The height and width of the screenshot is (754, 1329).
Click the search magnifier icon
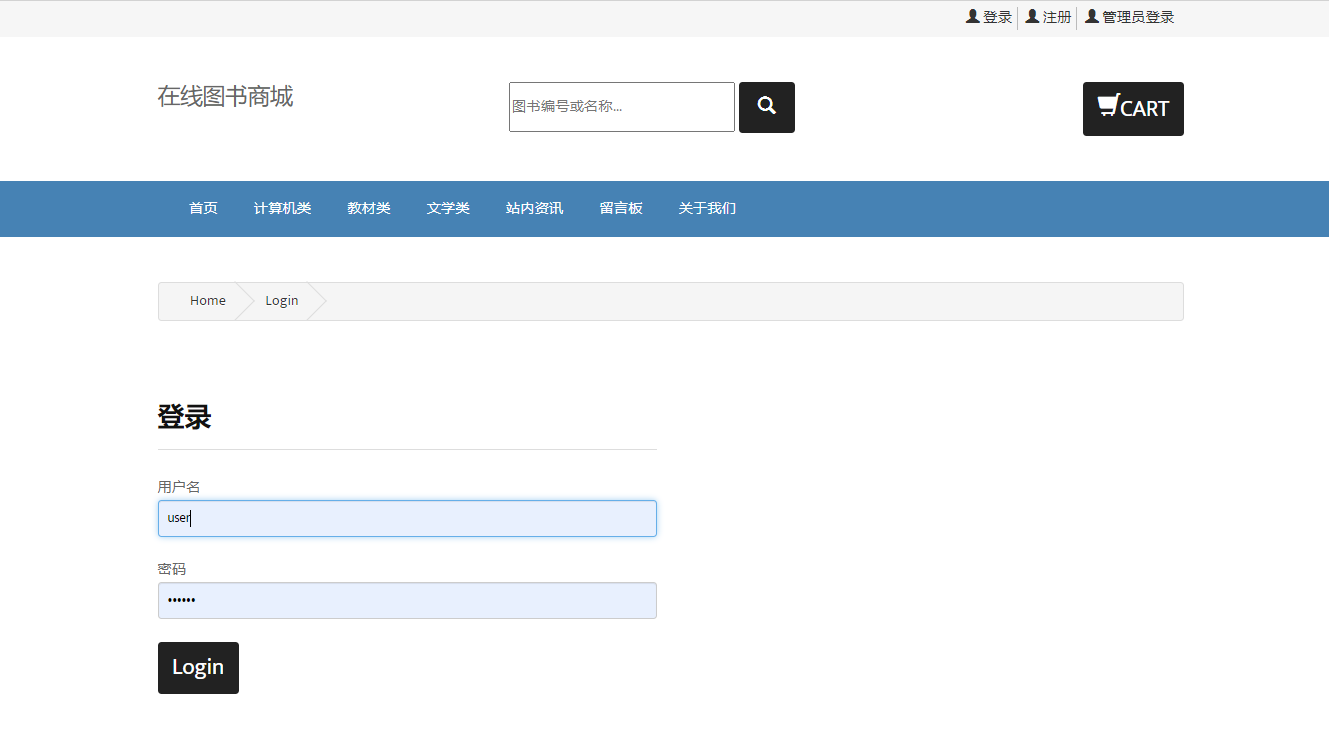coord(766,107)
